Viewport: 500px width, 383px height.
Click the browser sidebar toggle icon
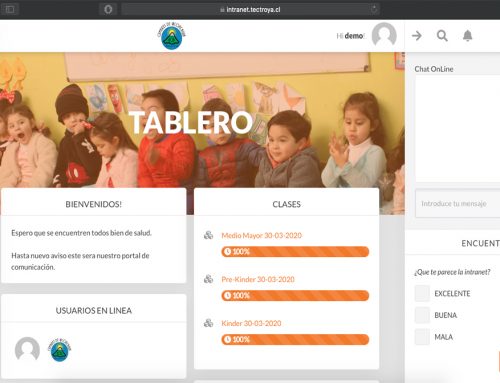[10, 9]
